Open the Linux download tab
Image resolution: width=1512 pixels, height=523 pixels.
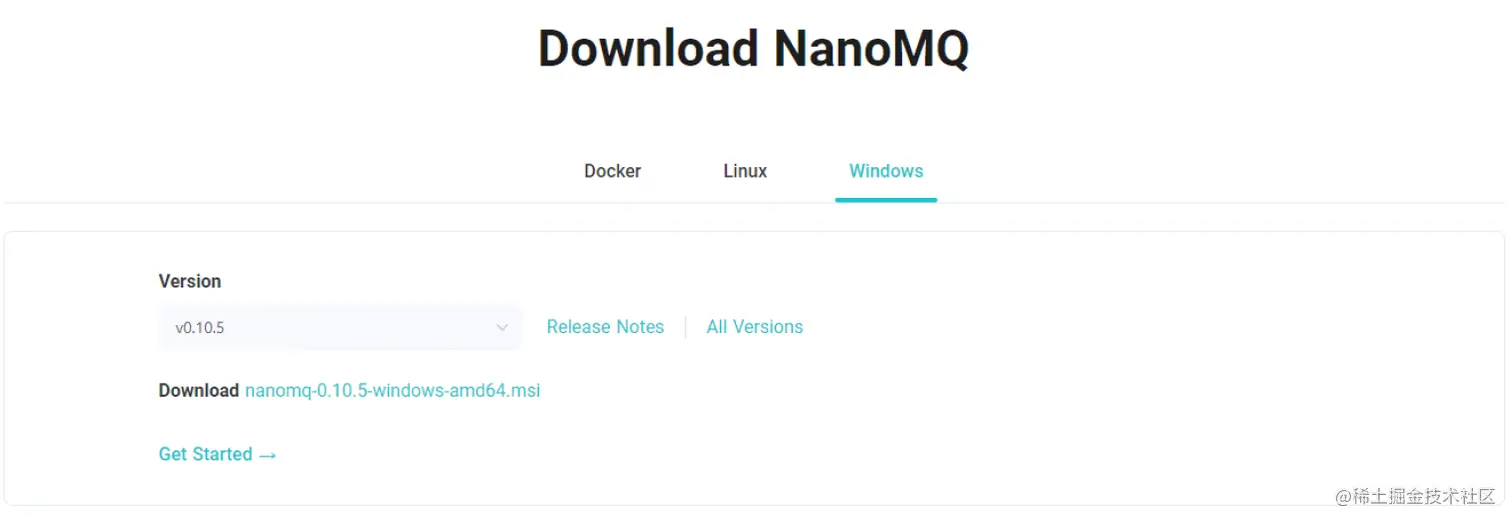coord(745,171)
